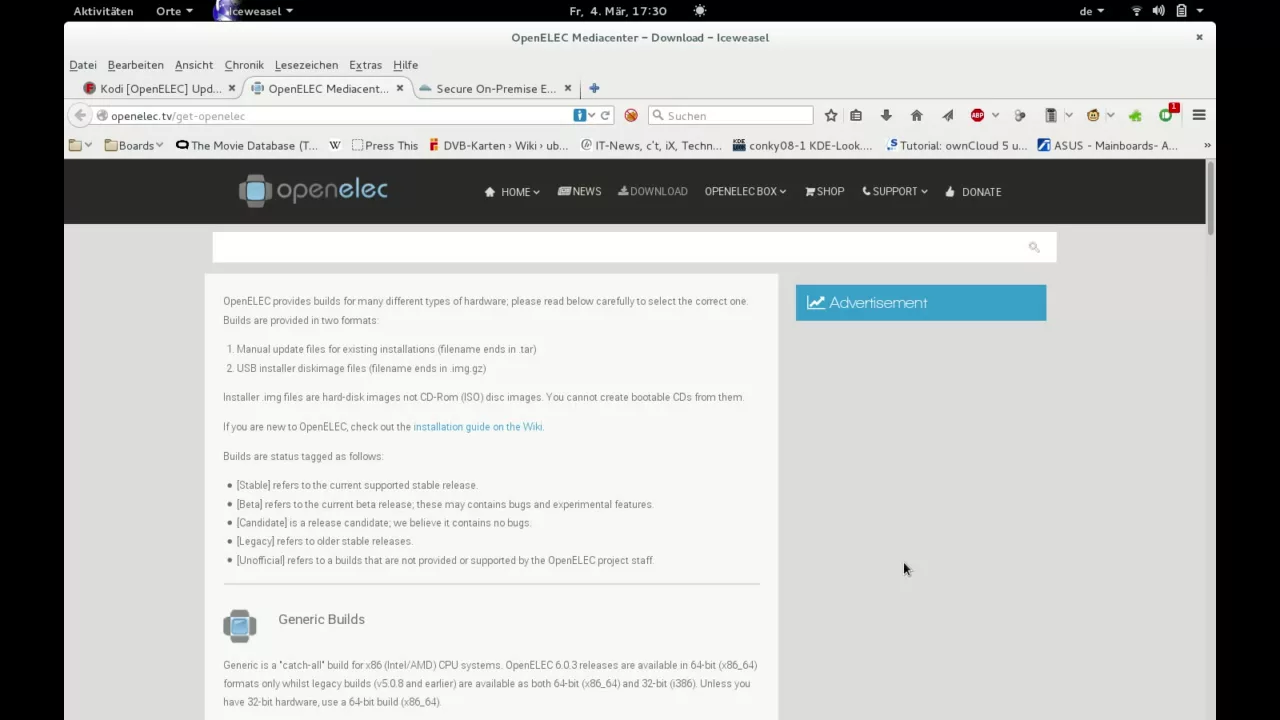Open the ASUS - Mainboards bookmark
Viewport: 1280px width, 720px height.
(1108, 145)
